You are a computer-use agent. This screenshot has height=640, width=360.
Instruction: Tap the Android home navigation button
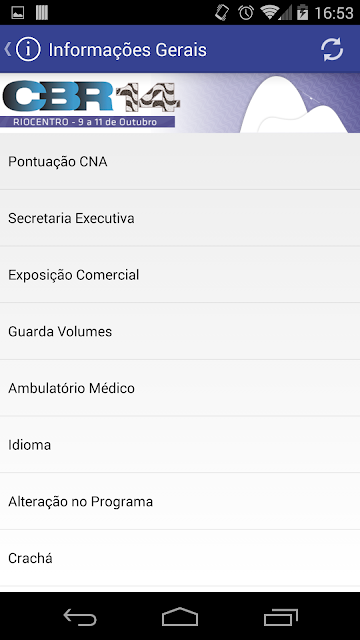[180, 616]
